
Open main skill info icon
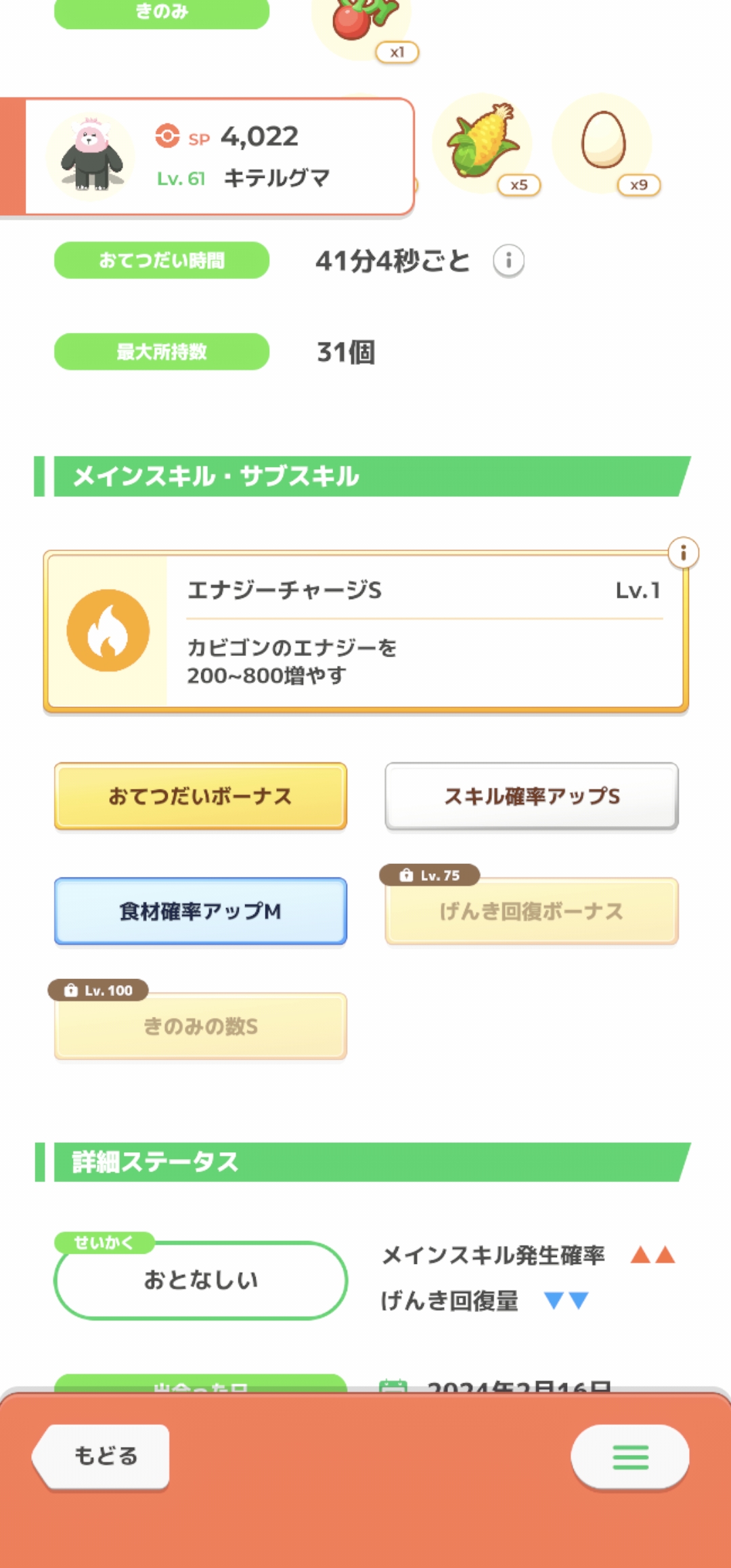coord(683,553)
